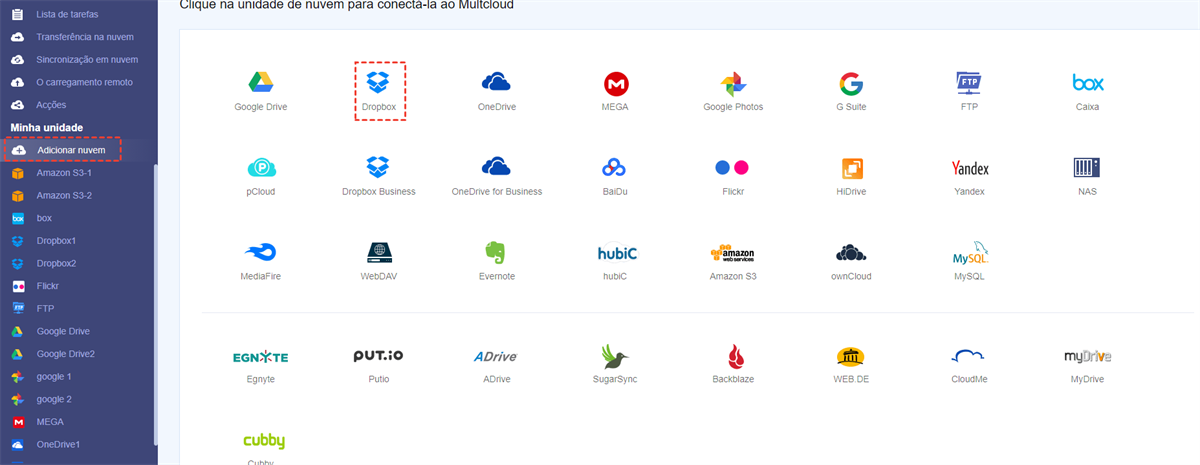Choose the box (Caixa) cloud icon
1200x465 pixels.
click(x=1088, y=82)
